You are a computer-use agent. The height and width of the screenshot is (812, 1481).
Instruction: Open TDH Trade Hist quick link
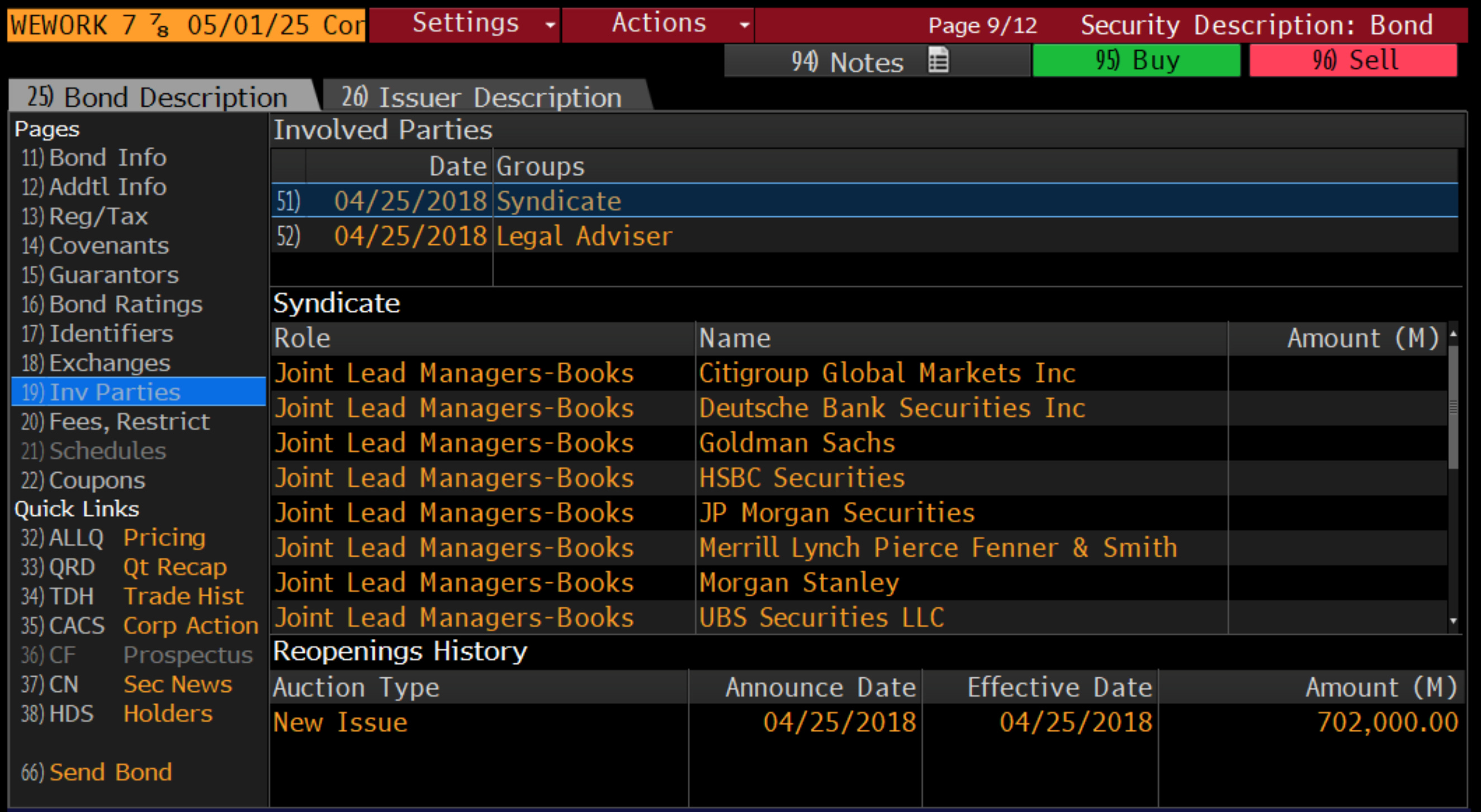tap(133, 596)
